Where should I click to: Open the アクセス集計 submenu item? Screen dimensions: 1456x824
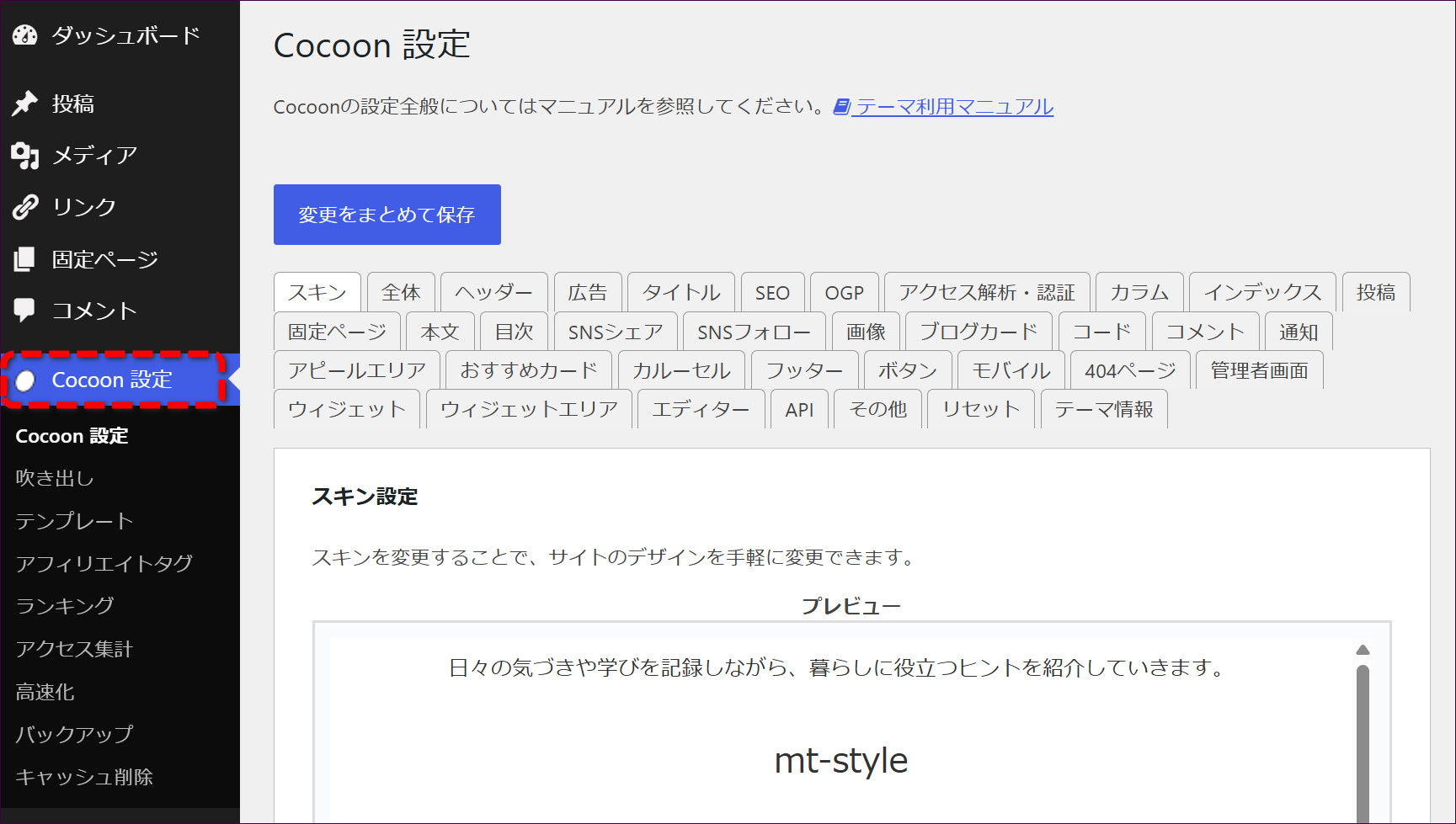(74, 649)
